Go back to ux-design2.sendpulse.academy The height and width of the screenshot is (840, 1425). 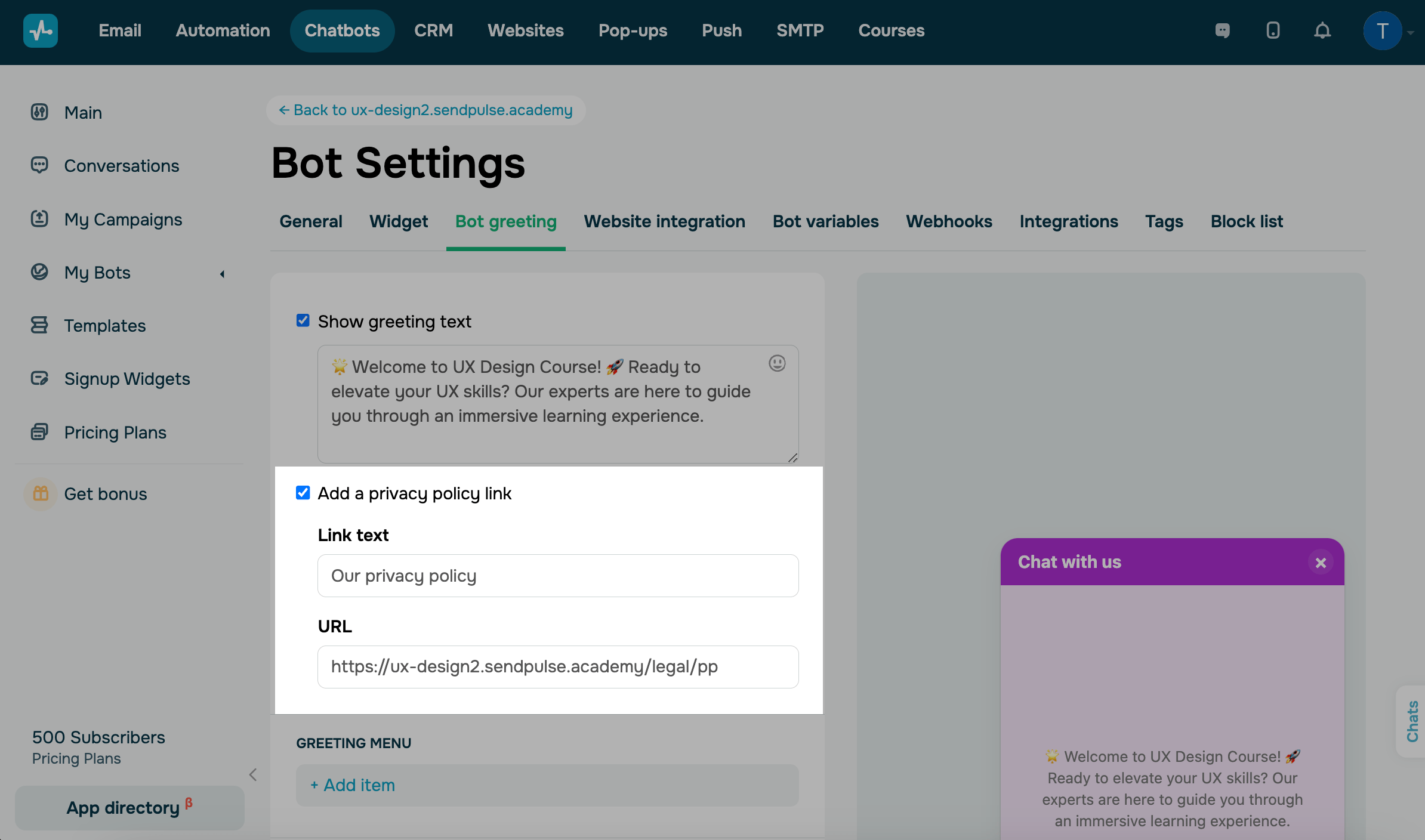point(426,110)
